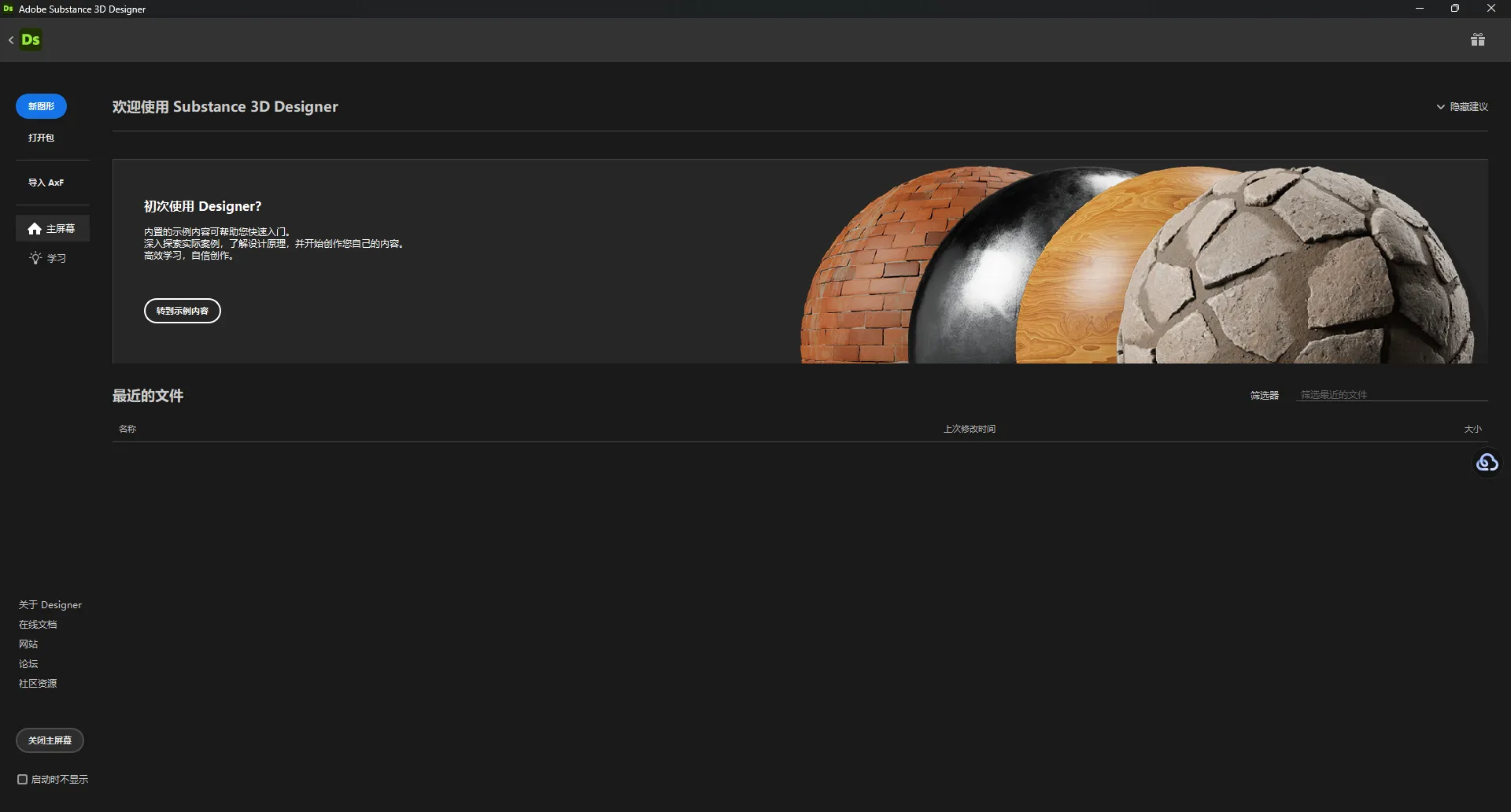Image resolution: width=1511 pixels, height=812 pixels.
Task: Collapse suggestions with 隐藏建议
Action: (1462, 106)
